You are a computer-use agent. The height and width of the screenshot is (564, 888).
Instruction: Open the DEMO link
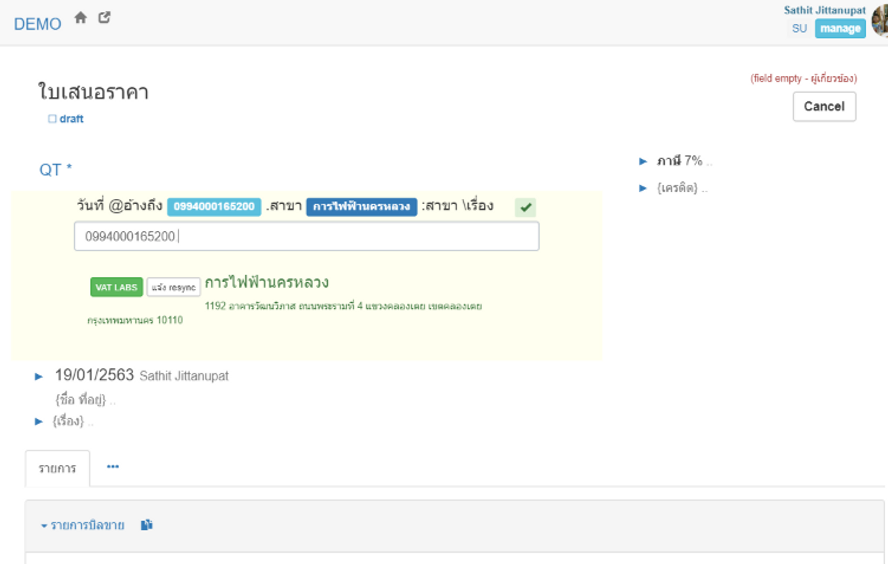pyautogui.click(x=38, y=24)
